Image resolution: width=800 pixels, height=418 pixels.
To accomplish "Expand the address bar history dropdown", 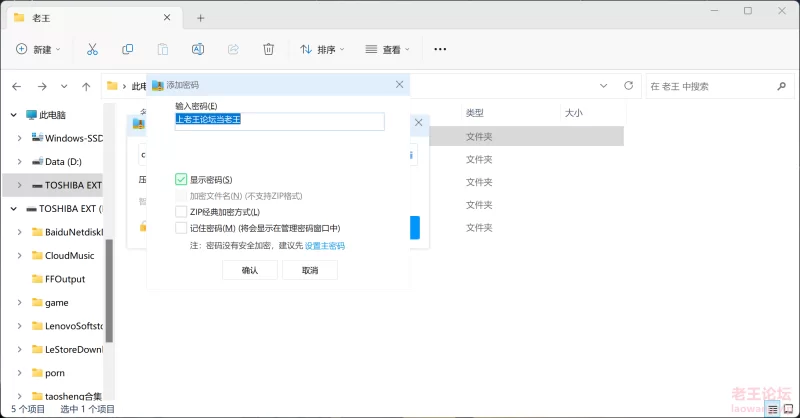I will click(x=604, y=86).
